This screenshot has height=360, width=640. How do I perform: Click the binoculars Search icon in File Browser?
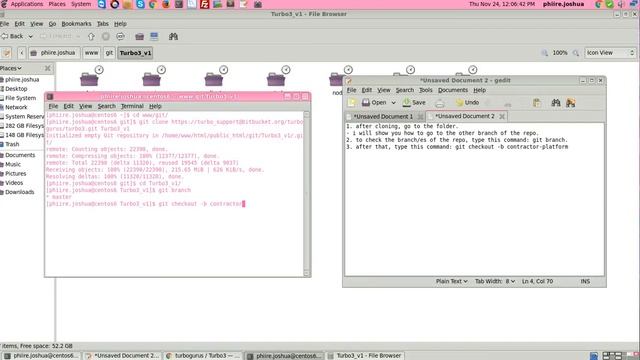point(173,36)
